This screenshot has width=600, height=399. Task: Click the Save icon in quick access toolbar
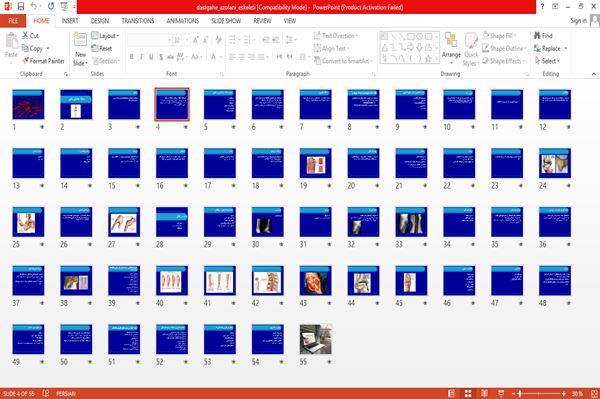pos(21,7)
